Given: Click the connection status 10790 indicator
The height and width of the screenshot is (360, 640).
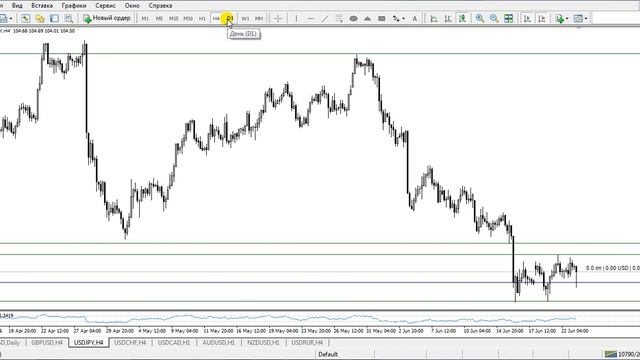Looking at the screenshot, I should pos(622,354).
